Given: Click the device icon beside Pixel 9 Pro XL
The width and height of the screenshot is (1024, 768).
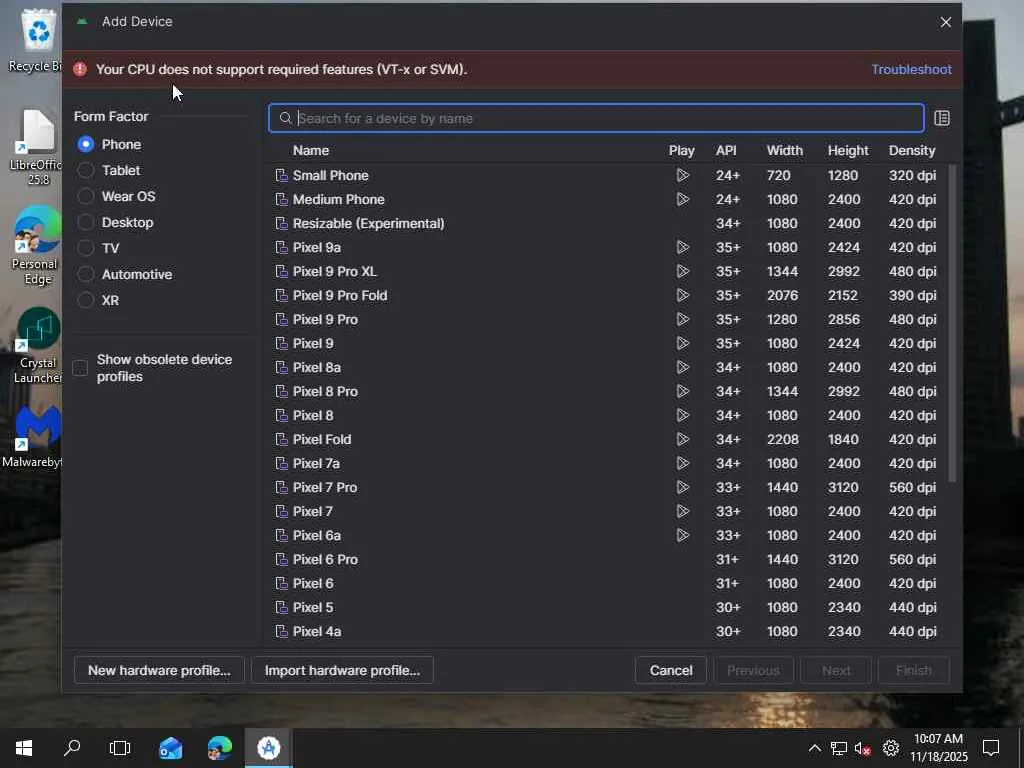Looking at the screenshot, I should pyautogui.click(x=281, y=271).
